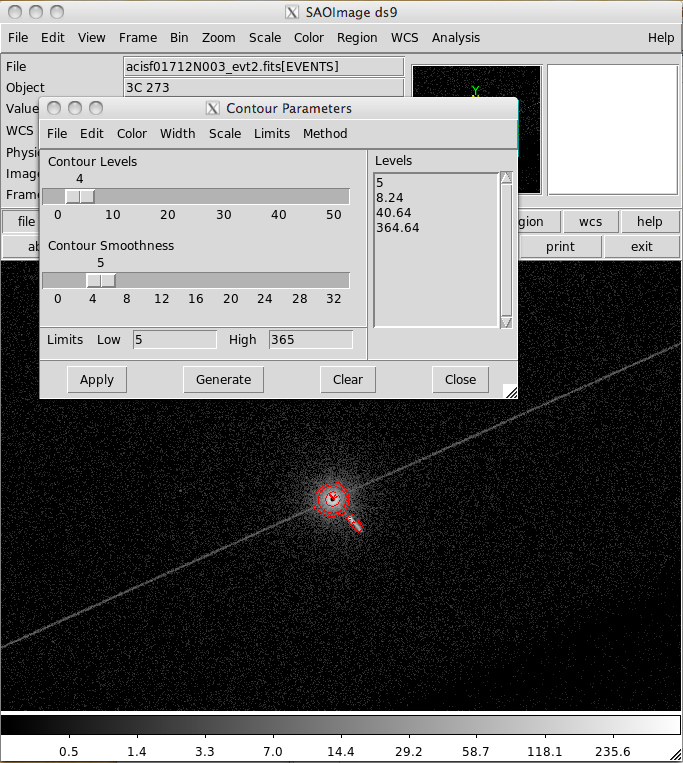The height and width of the screenshot is (763, 683).
Task: Click the help button in the button bar
Action: [649, 222]
